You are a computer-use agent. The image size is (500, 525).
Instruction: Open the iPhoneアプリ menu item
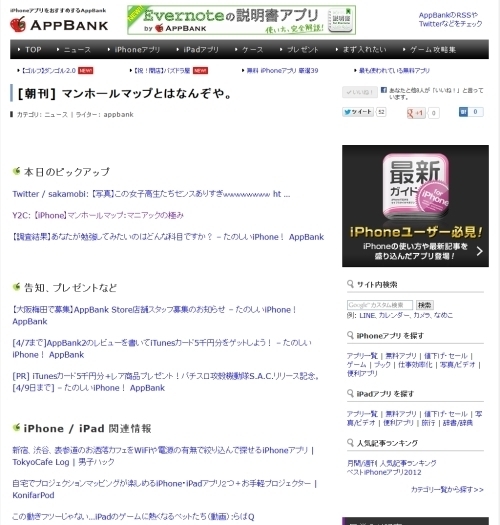pyautogui.click(x=137, y=50)
